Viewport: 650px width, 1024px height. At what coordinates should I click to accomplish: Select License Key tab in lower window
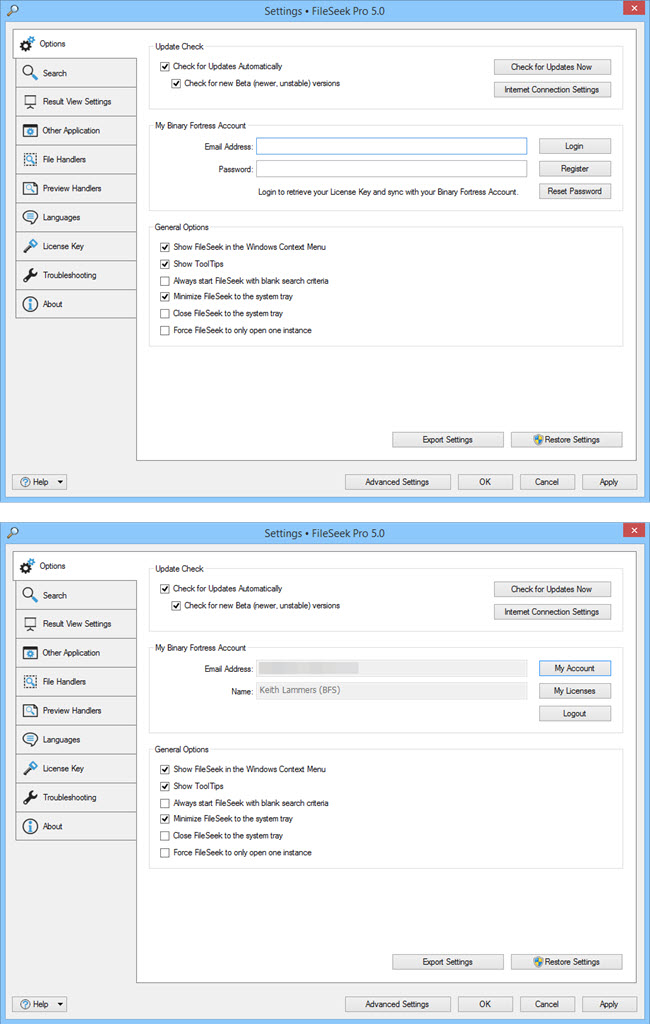point(76,769)
